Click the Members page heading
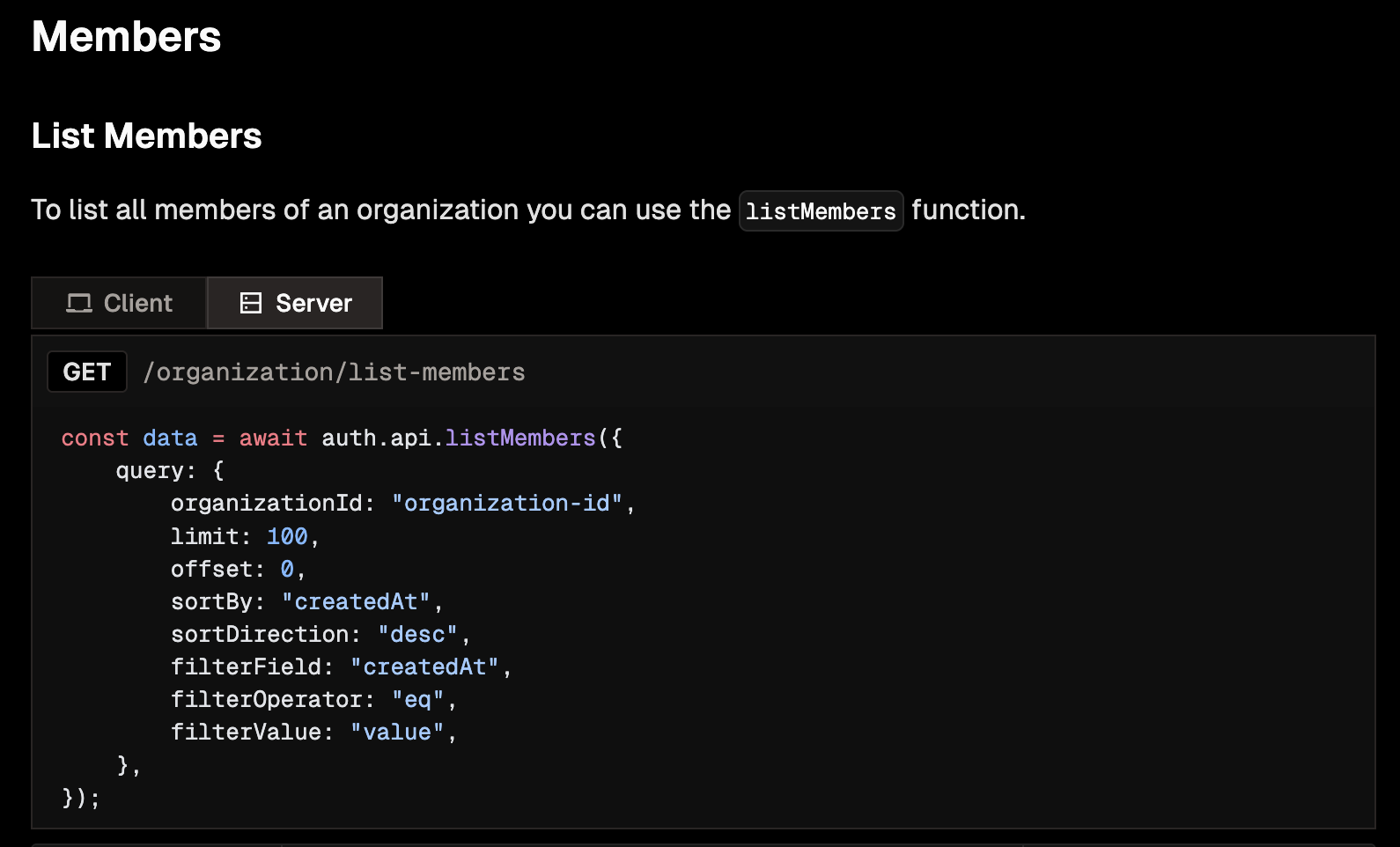Screen dimensions: 1400x847 pyautogui.click(x=127, y=37)
